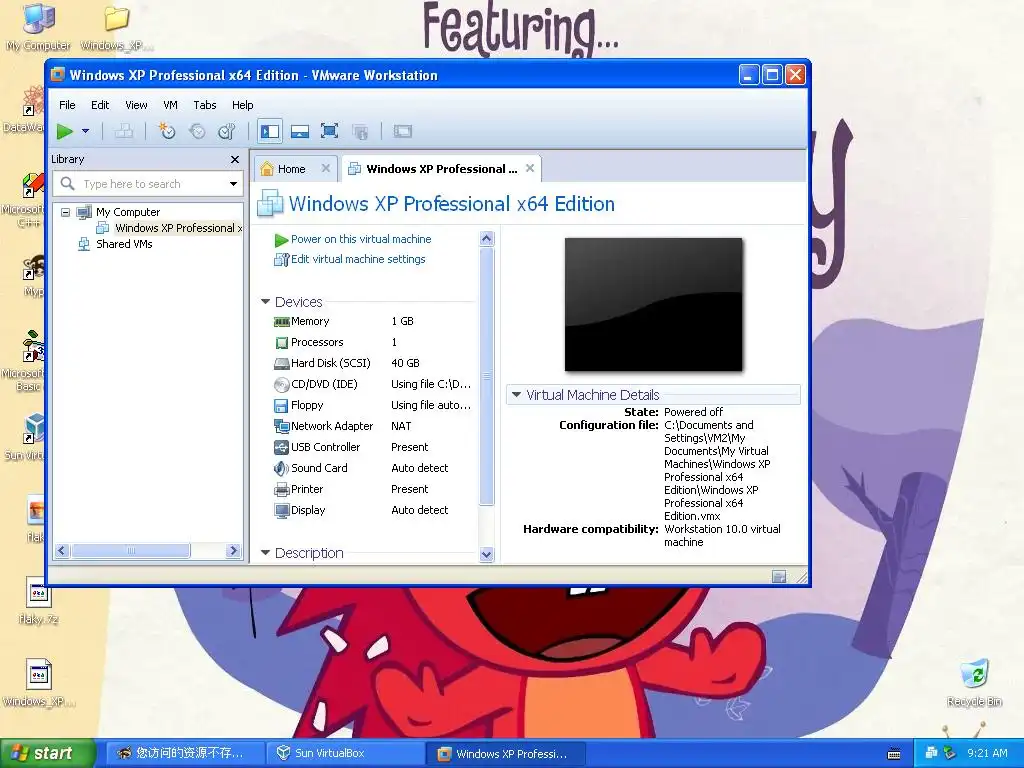The image size is (1024, 768).
Task: Select Shared VMs in the Library
Action: tap(124, 244)
